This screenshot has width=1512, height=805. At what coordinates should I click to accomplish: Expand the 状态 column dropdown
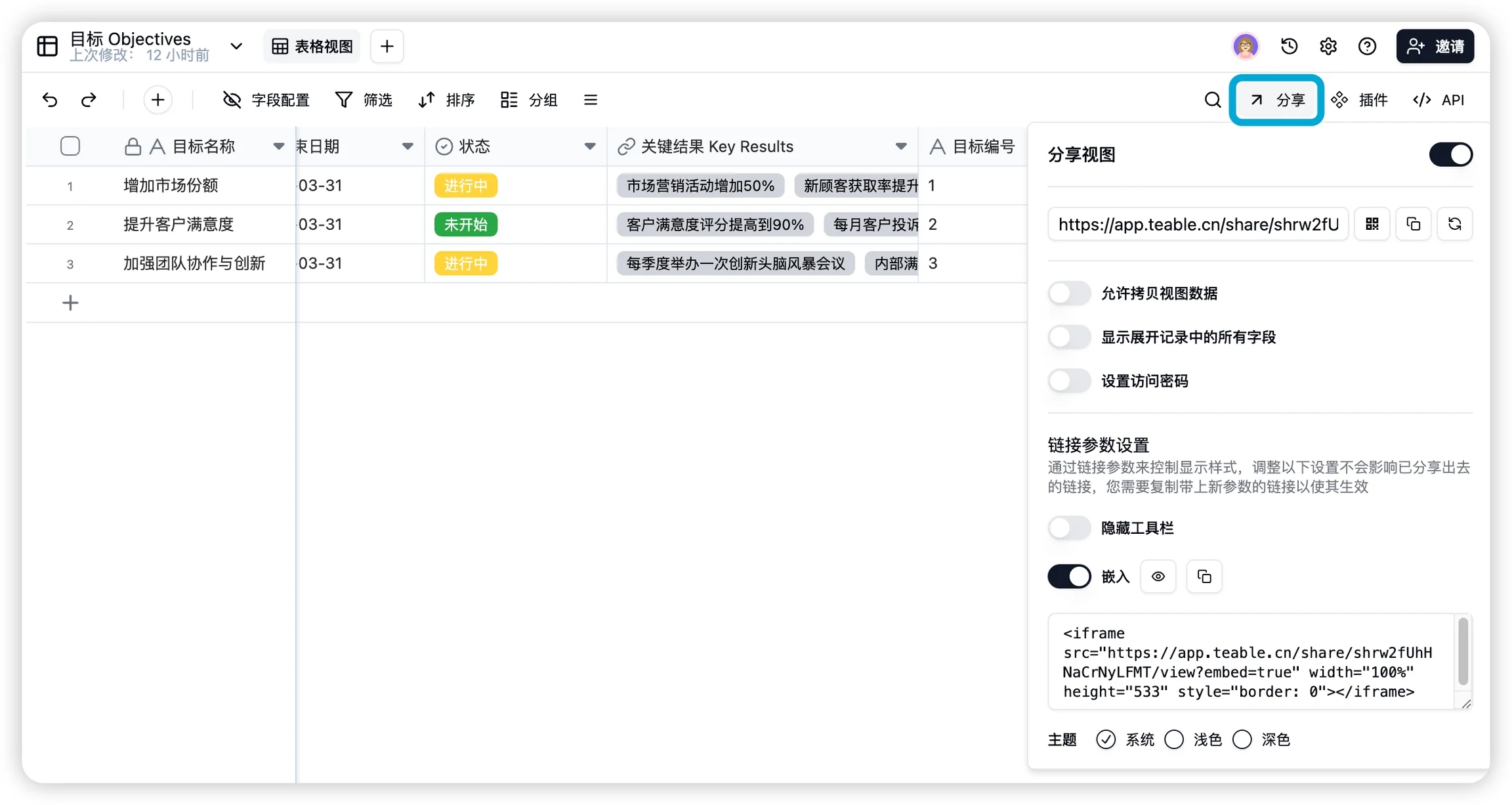pos(590,146)
